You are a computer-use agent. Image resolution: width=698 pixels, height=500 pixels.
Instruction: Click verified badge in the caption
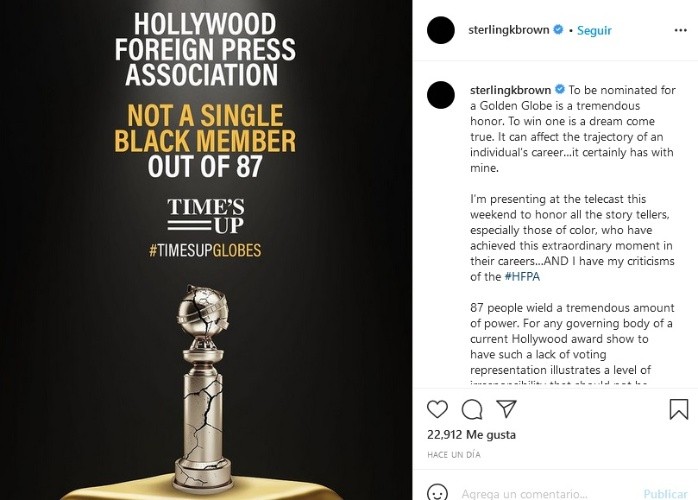pyautogui.click(x=558, y=90)
